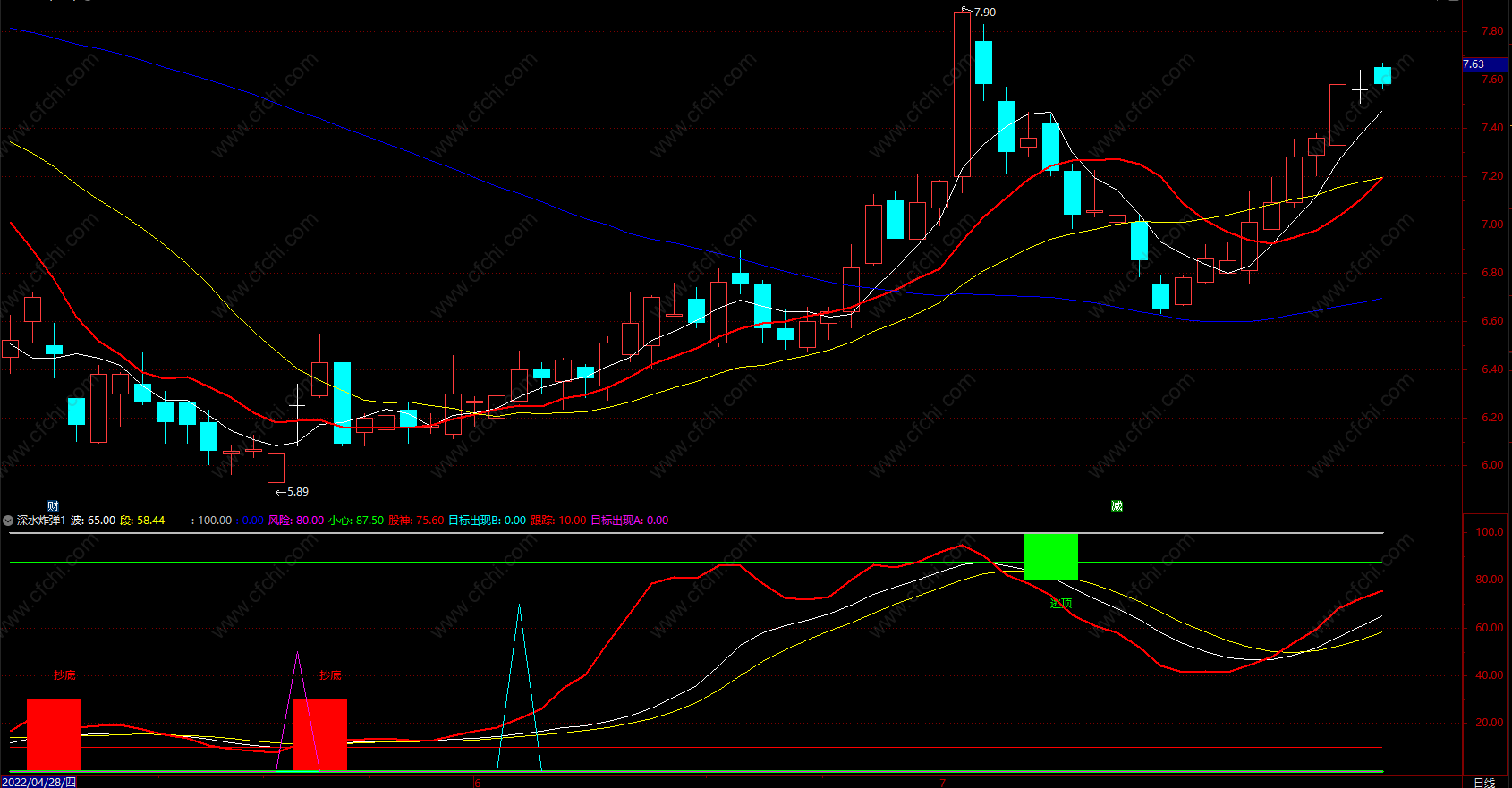Click the month 6 axis marker

tap(477, 783)
